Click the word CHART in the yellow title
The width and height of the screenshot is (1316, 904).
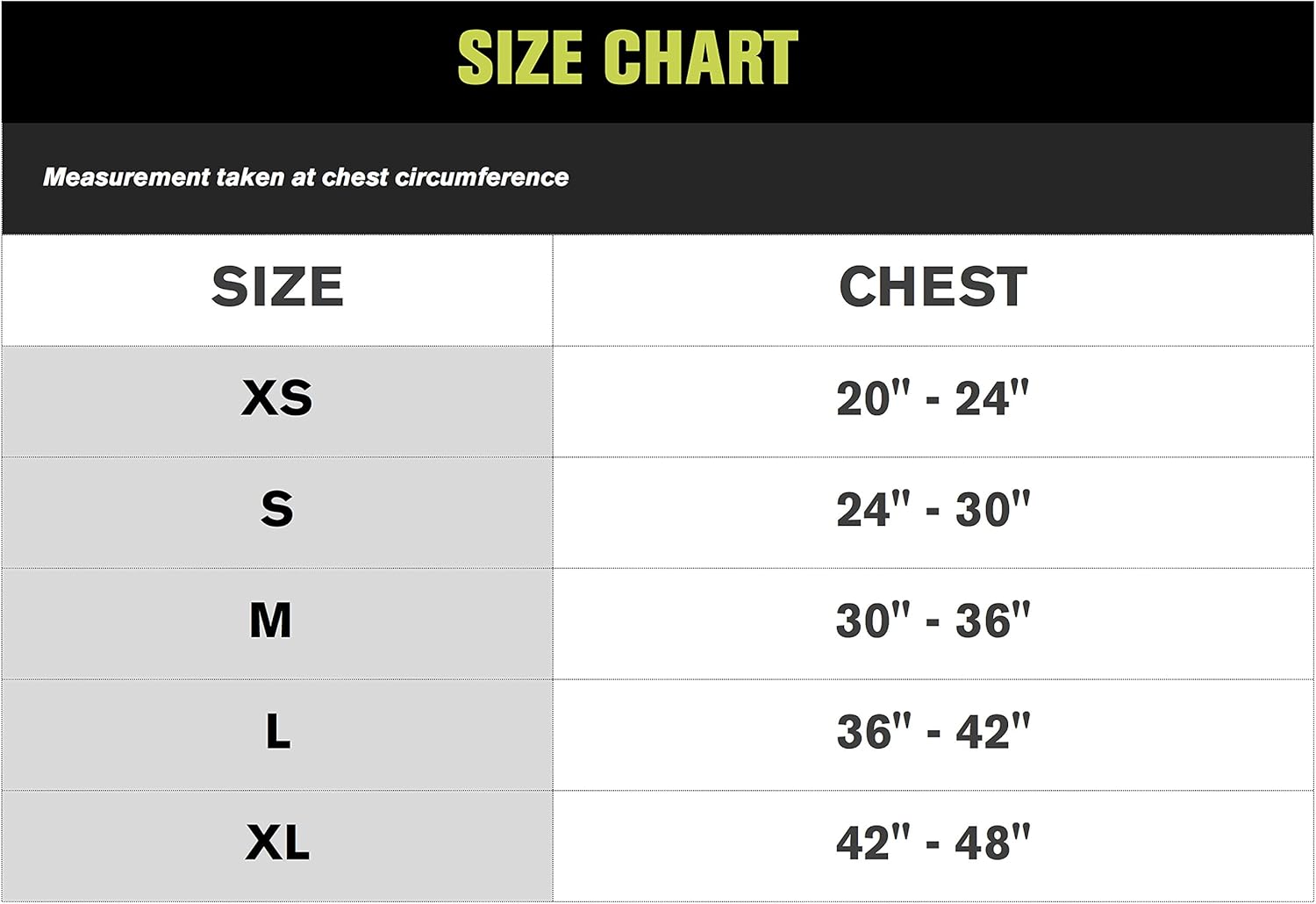[701, 58]
